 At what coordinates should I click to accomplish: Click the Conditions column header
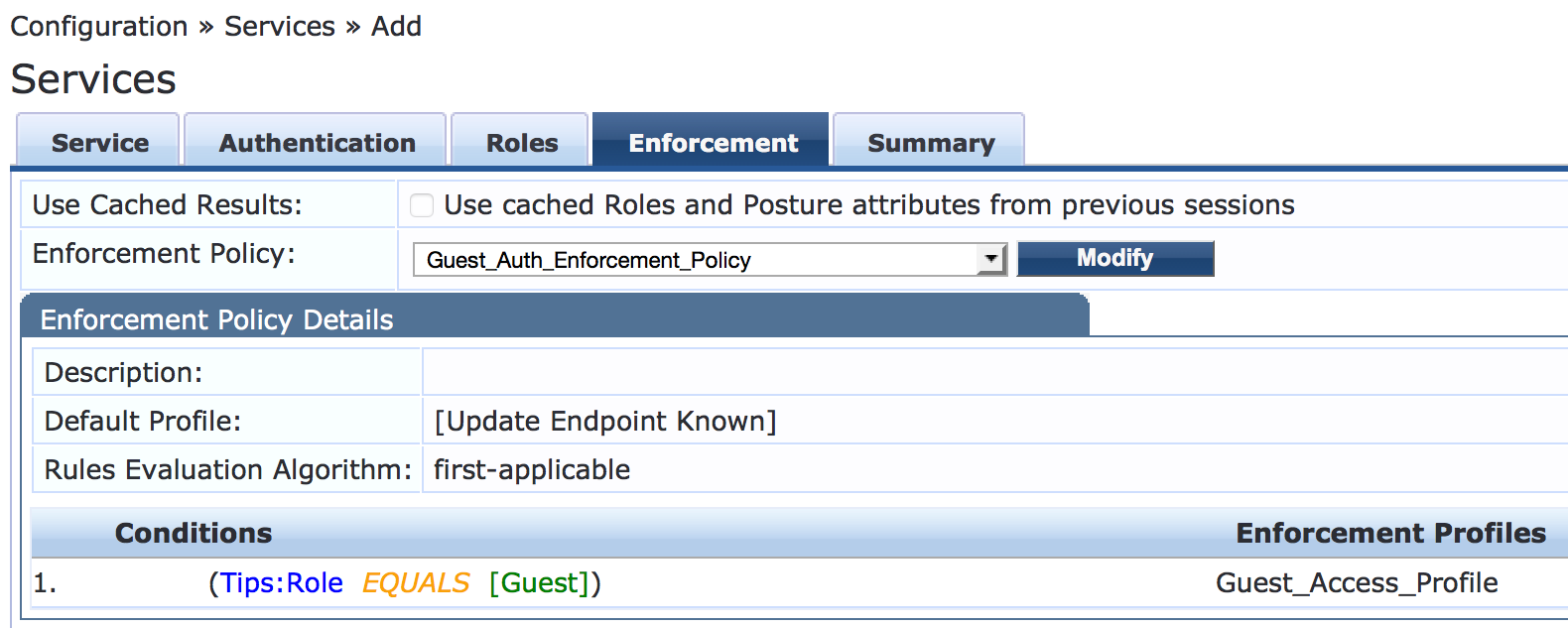click(194, 534)
